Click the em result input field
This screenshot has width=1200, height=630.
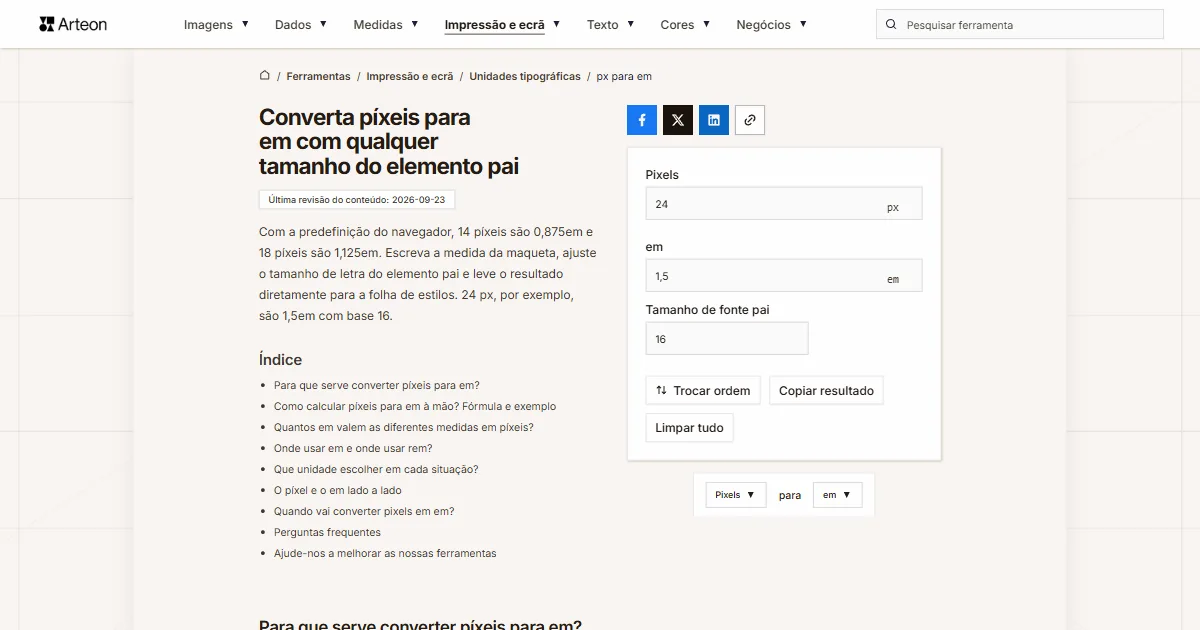point(784,275)
